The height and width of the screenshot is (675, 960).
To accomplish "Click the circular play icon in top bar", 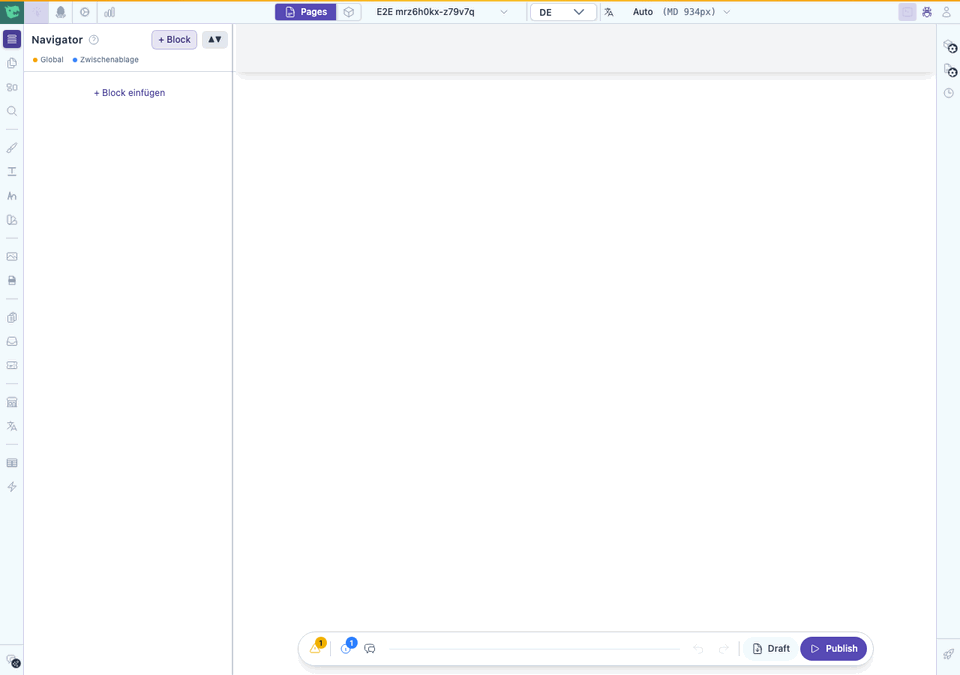I will (x=85, y=12).
